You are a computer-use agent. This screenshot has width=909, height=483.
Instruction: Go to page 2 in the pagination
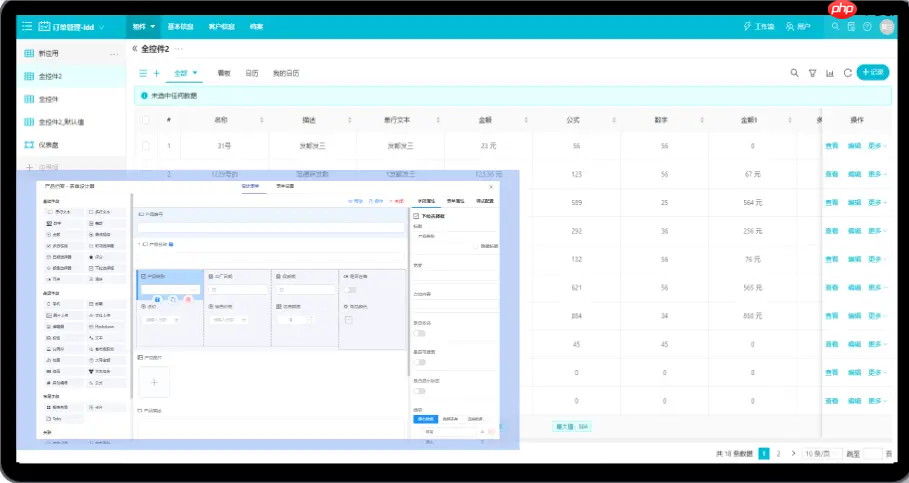click(x=779, y=454)
